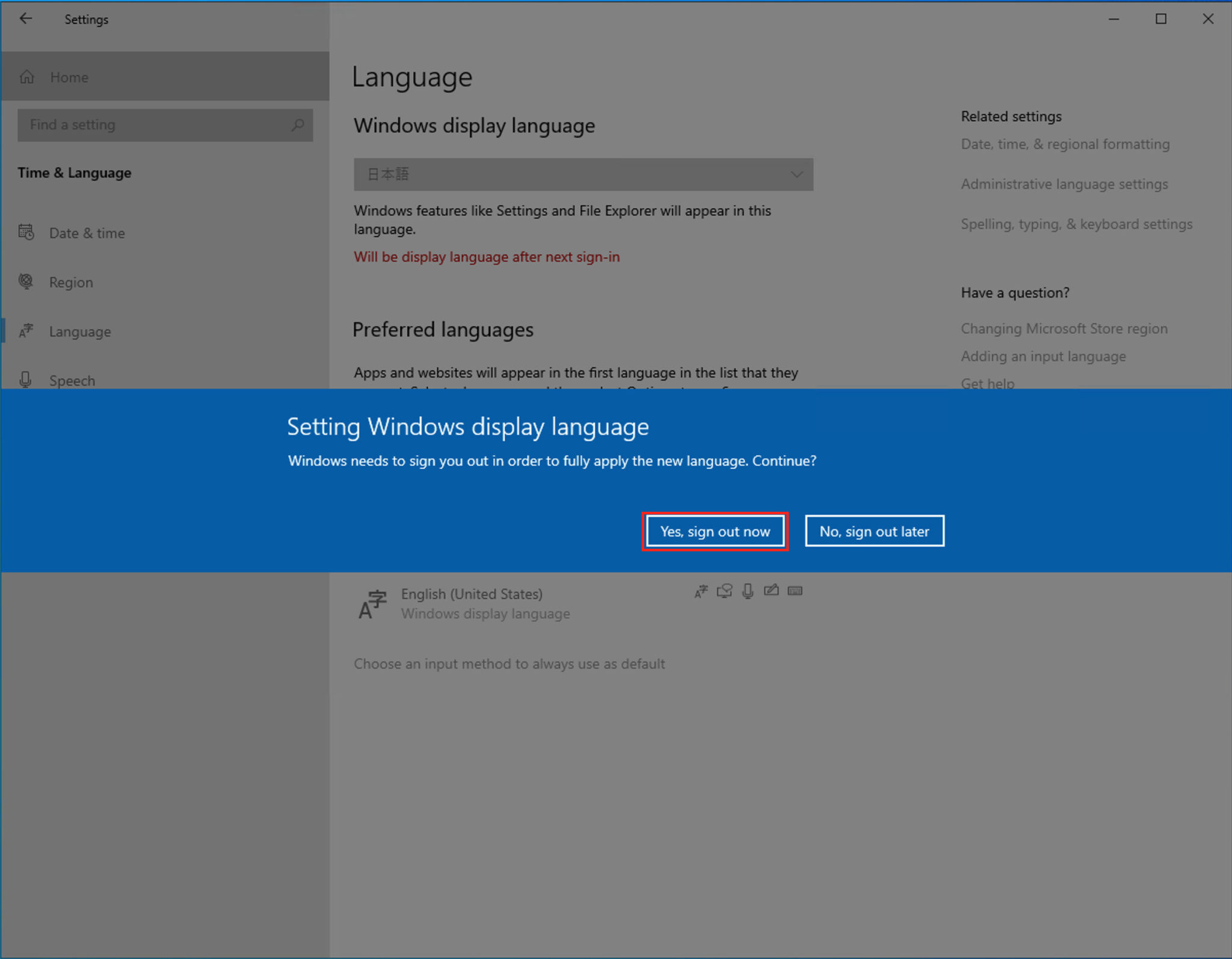Select the Date & time sidebar icon
The height and width of the screenshot is (959, 1232).
point(27,233)
